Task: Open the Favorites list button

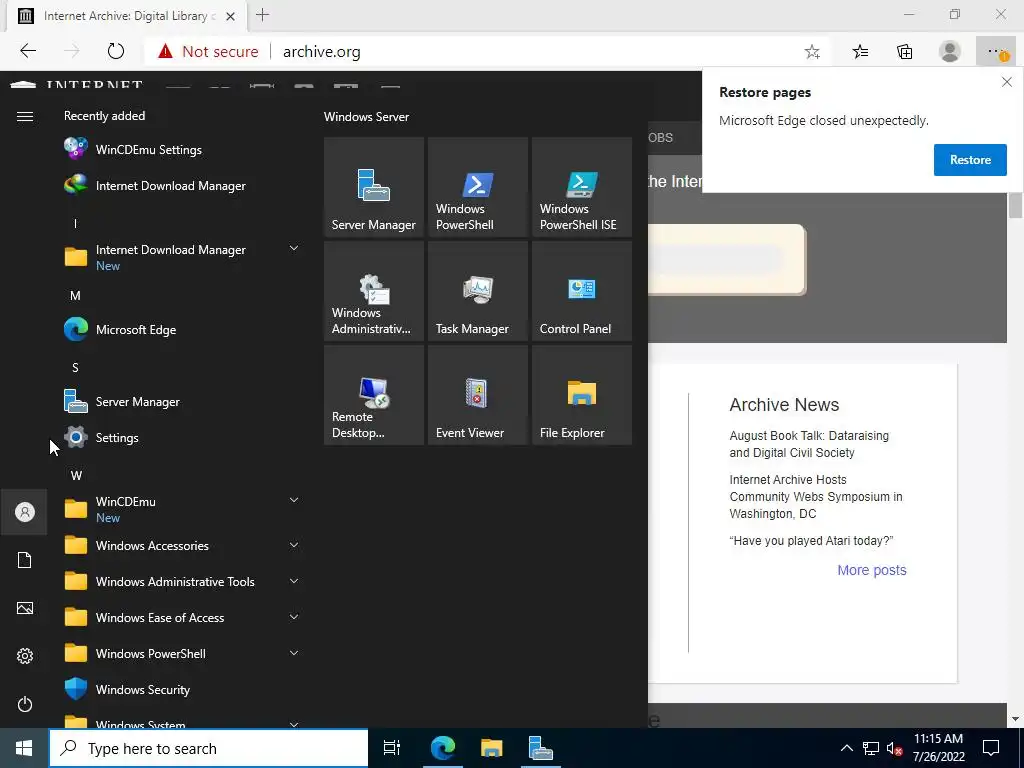Action: coord(860,52)
